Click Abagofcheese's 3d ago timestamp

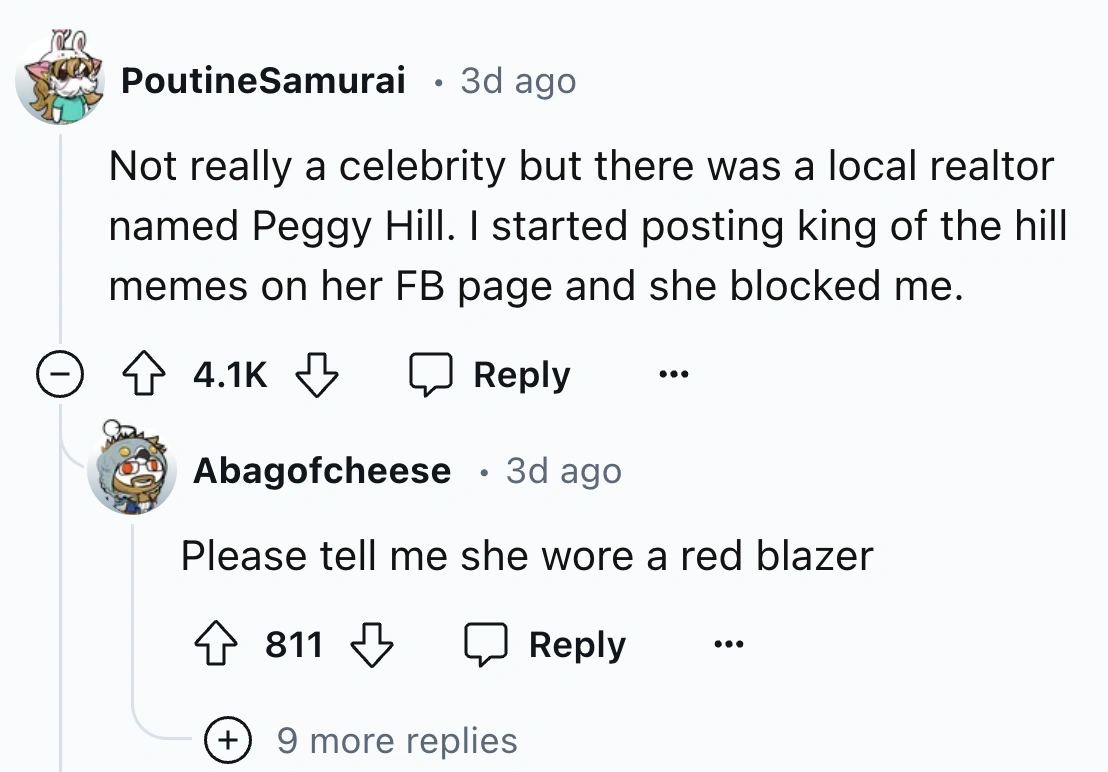click(563, 471)
